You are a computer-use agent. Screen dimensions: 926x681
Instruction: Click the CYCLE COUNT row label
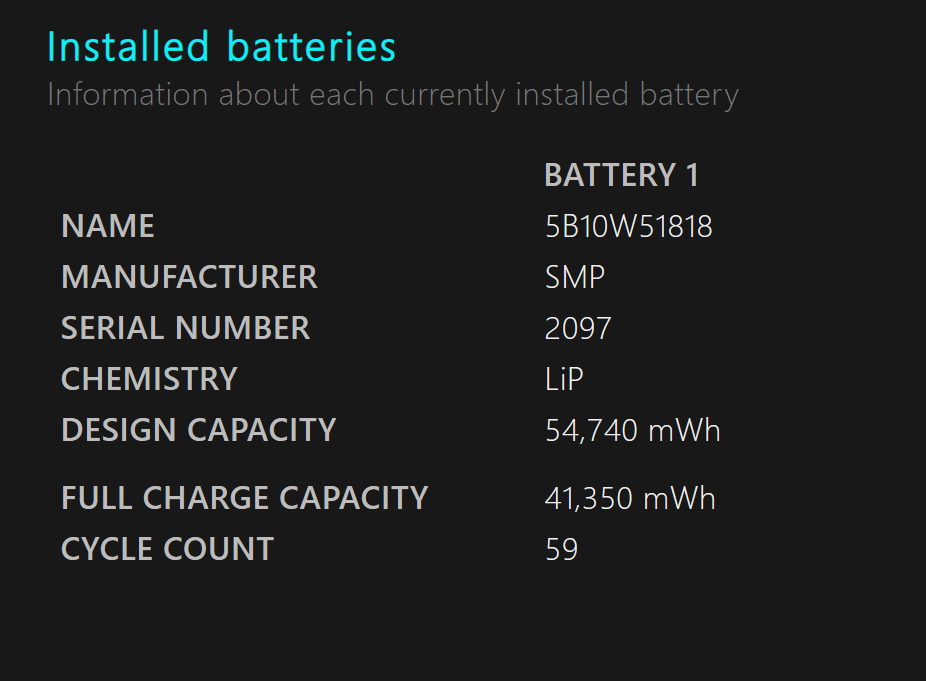pos(167,549)
